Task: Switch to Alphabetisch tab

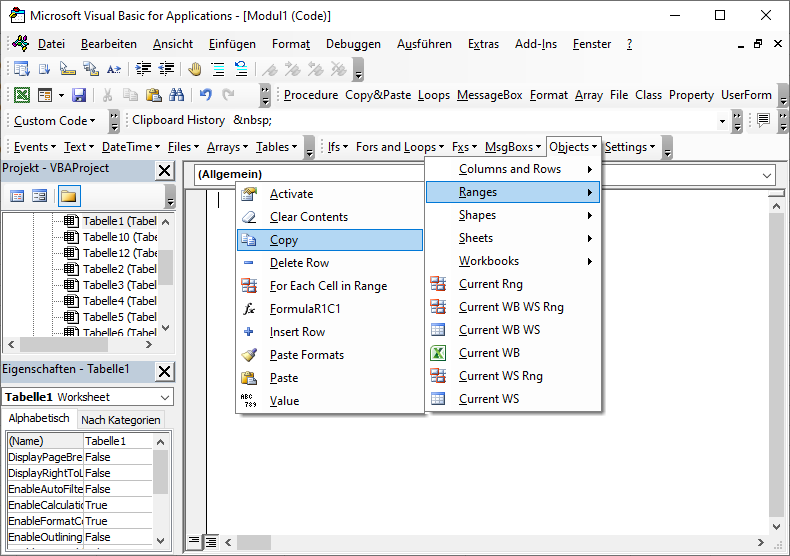Action: [39, 419]
